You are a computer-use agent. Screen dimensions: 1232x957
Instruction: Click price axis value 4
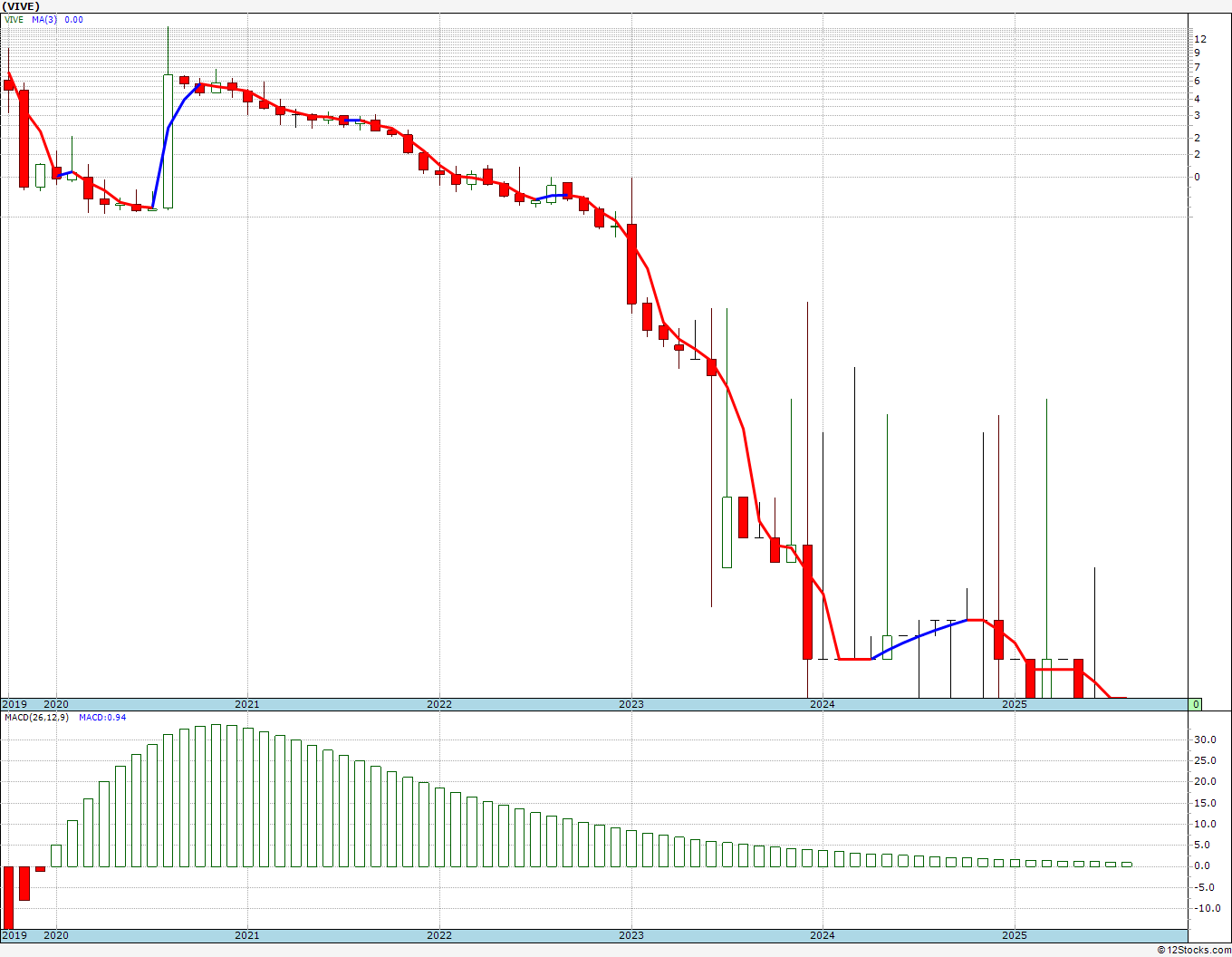[x=1197, y=99]
